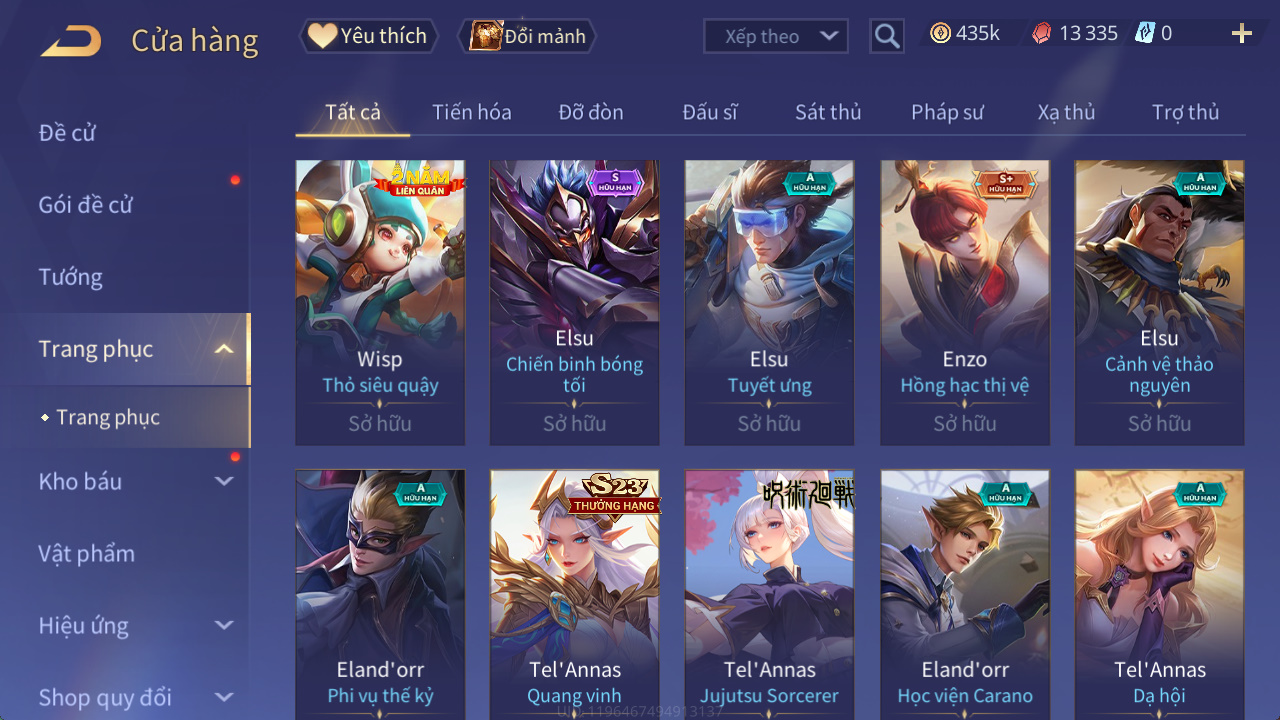
Task: Open the search magnifier icon
Action: pos(887,37)
